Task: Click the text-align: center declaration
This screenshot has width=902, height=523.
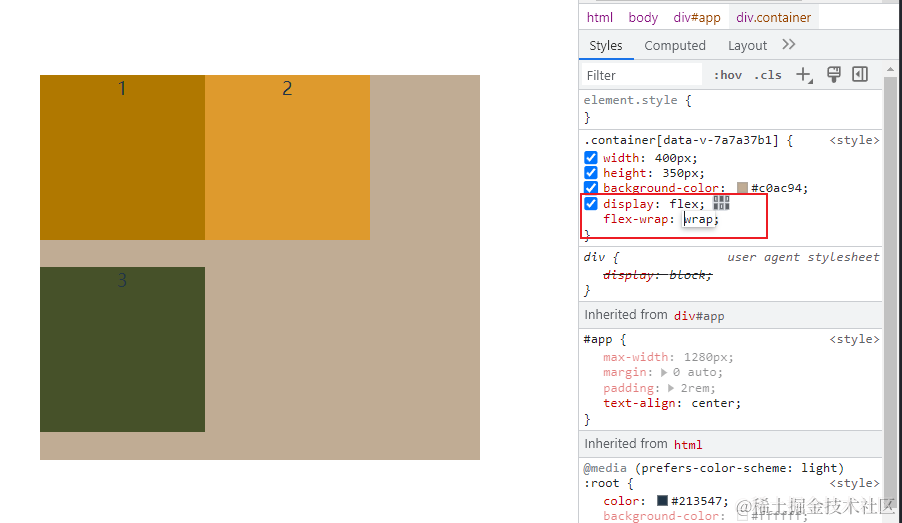Action: click(x=672, y=403)
